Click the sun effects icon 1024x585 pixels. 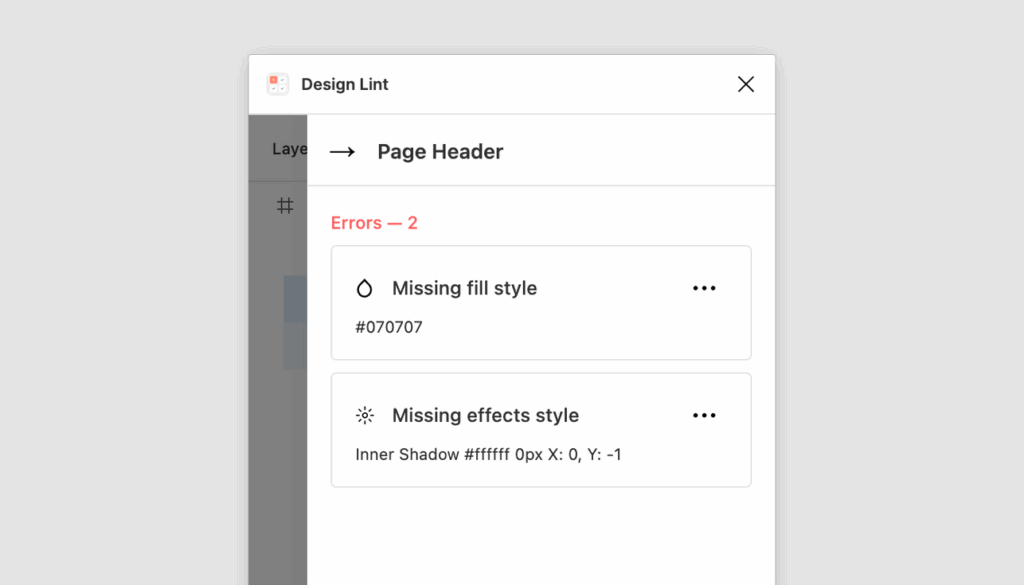364,415
